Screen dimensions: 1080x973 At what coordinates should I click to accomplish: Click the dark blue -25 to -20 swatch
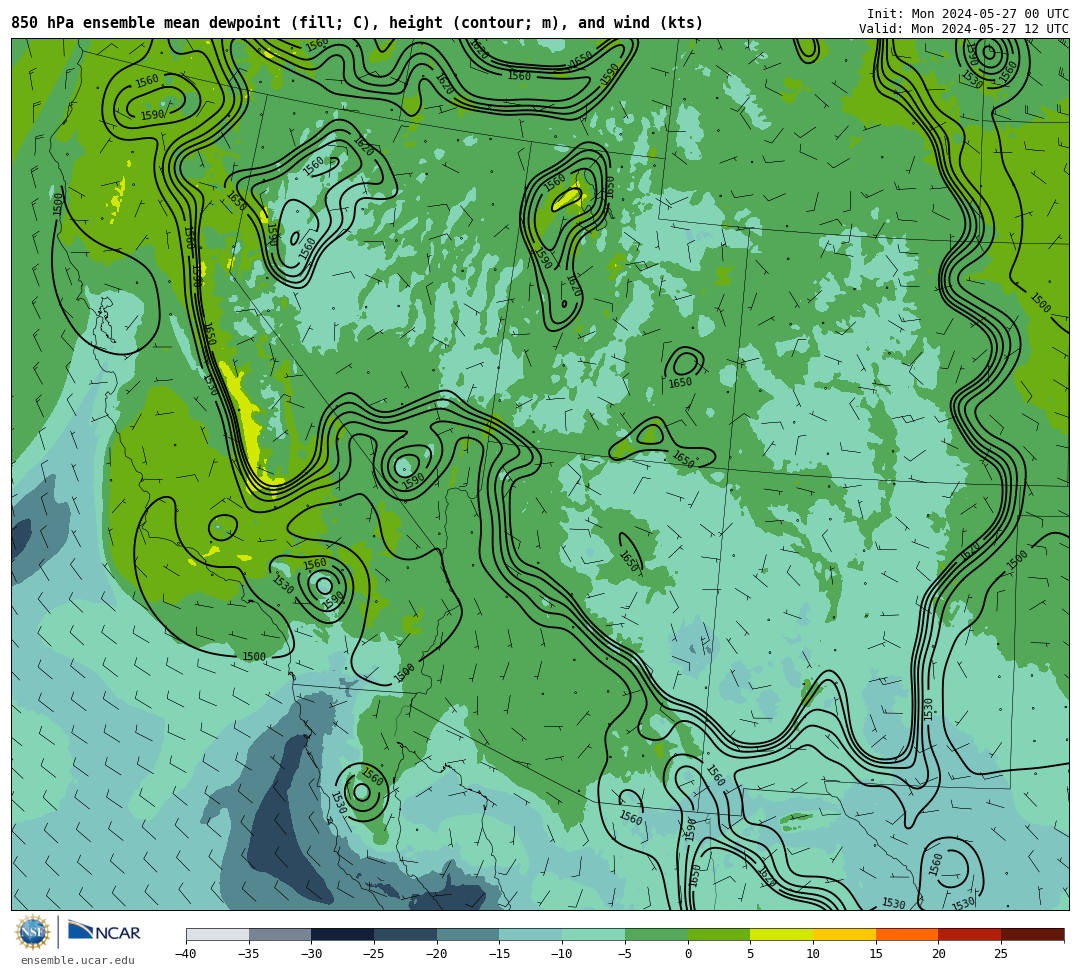coord(406,934)
